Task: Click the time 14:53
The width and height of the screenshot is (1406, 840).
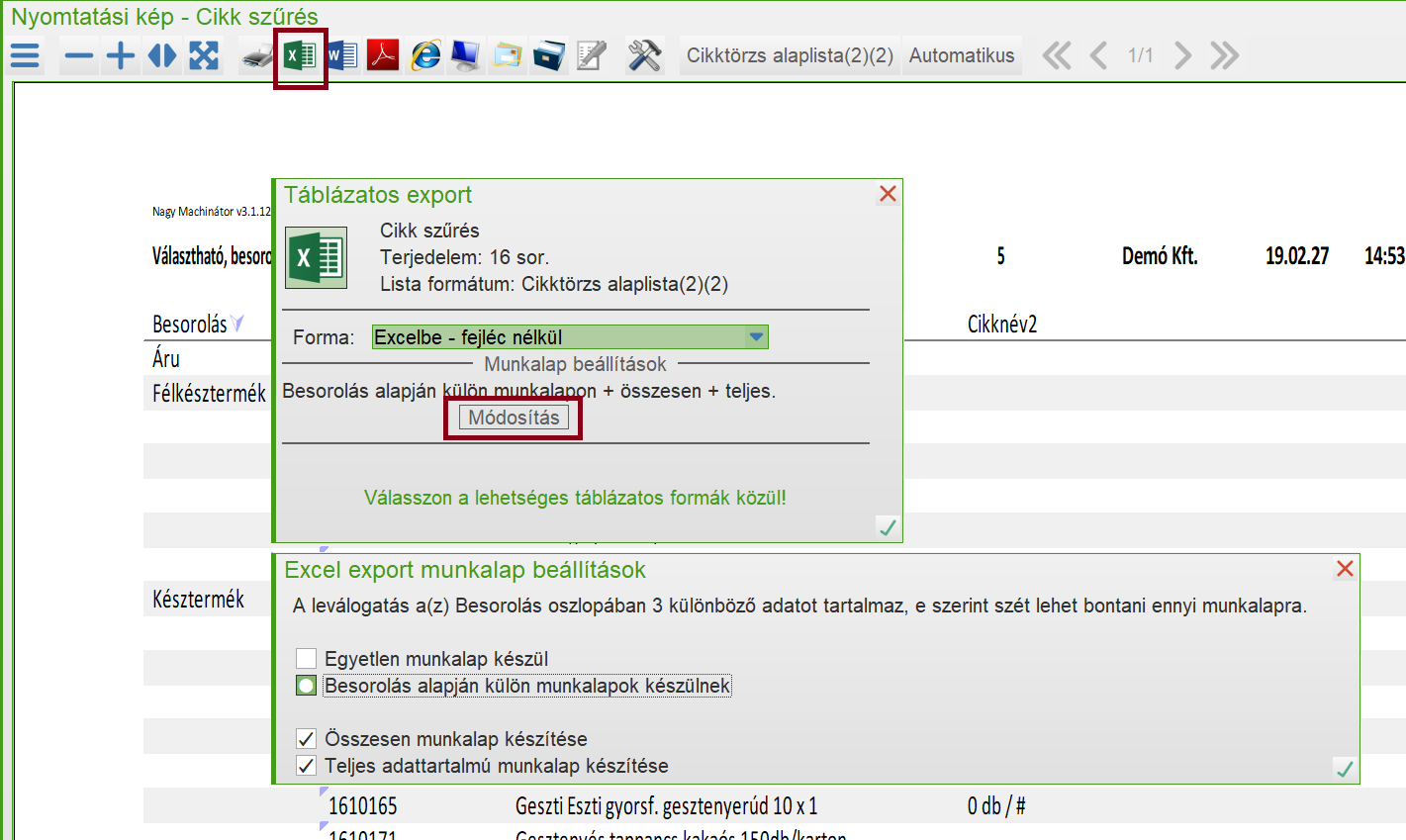Action: coord(1384,256)
